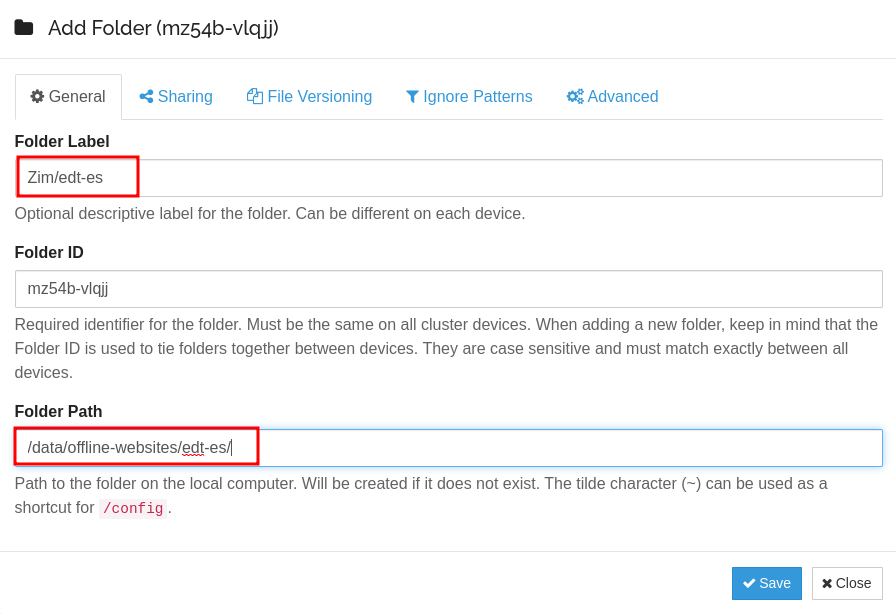Open the File Versioning tab
896x614 pixels.
[x=310, y=97]
